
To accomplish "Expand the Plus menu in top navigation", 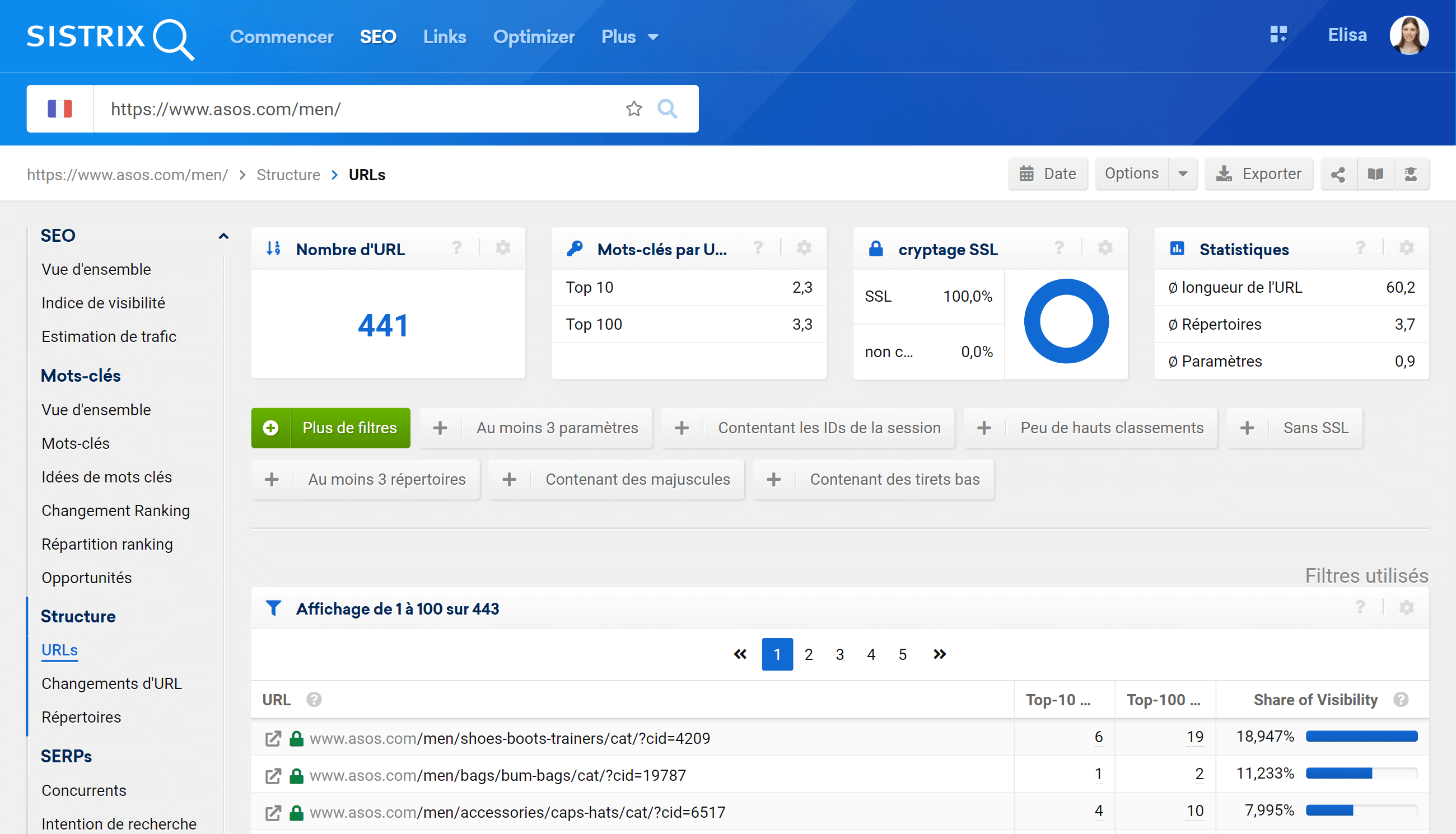I will click(630, 36).
